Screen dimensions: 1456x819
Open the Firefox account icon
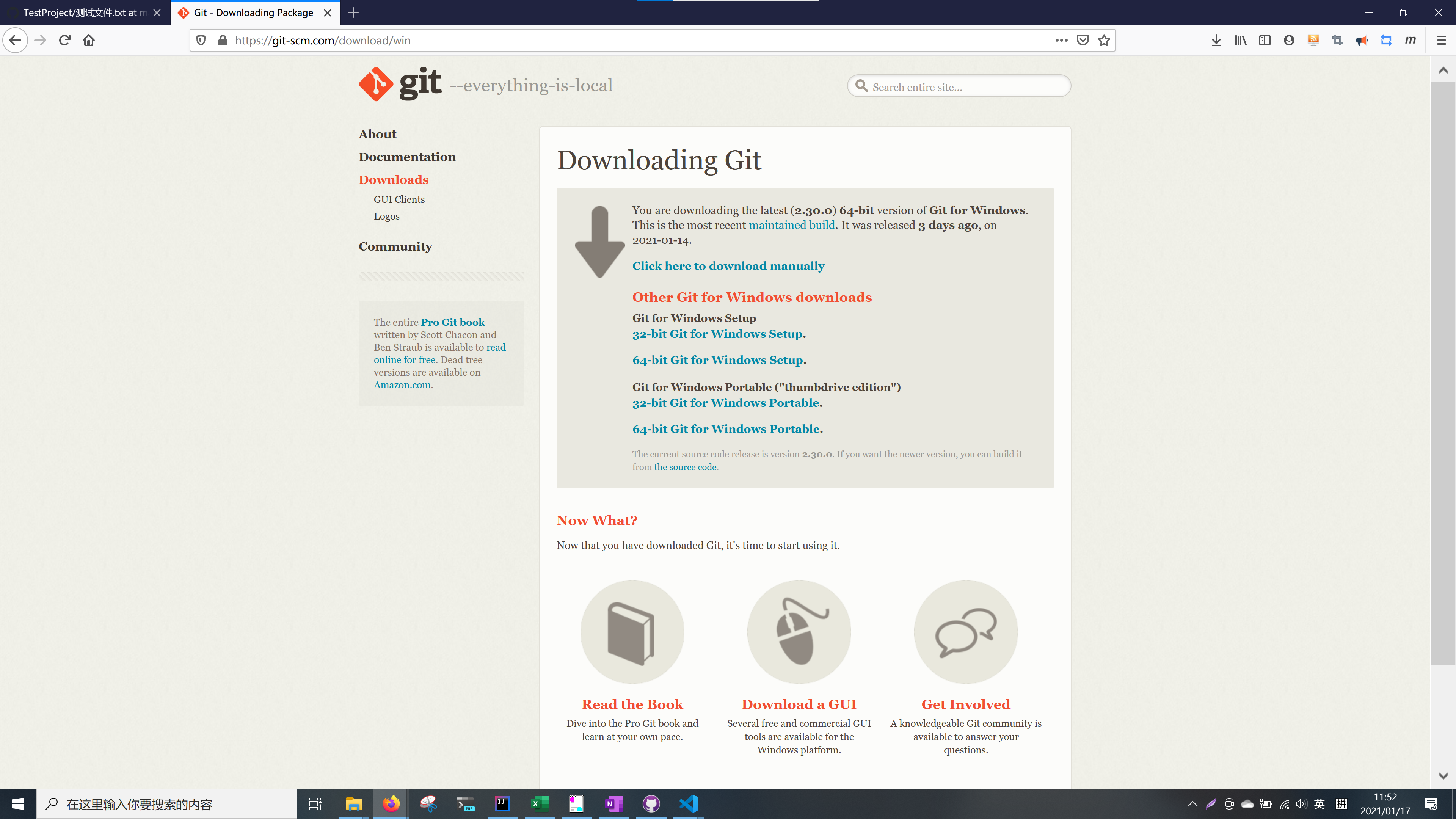tap(1289, 40)
